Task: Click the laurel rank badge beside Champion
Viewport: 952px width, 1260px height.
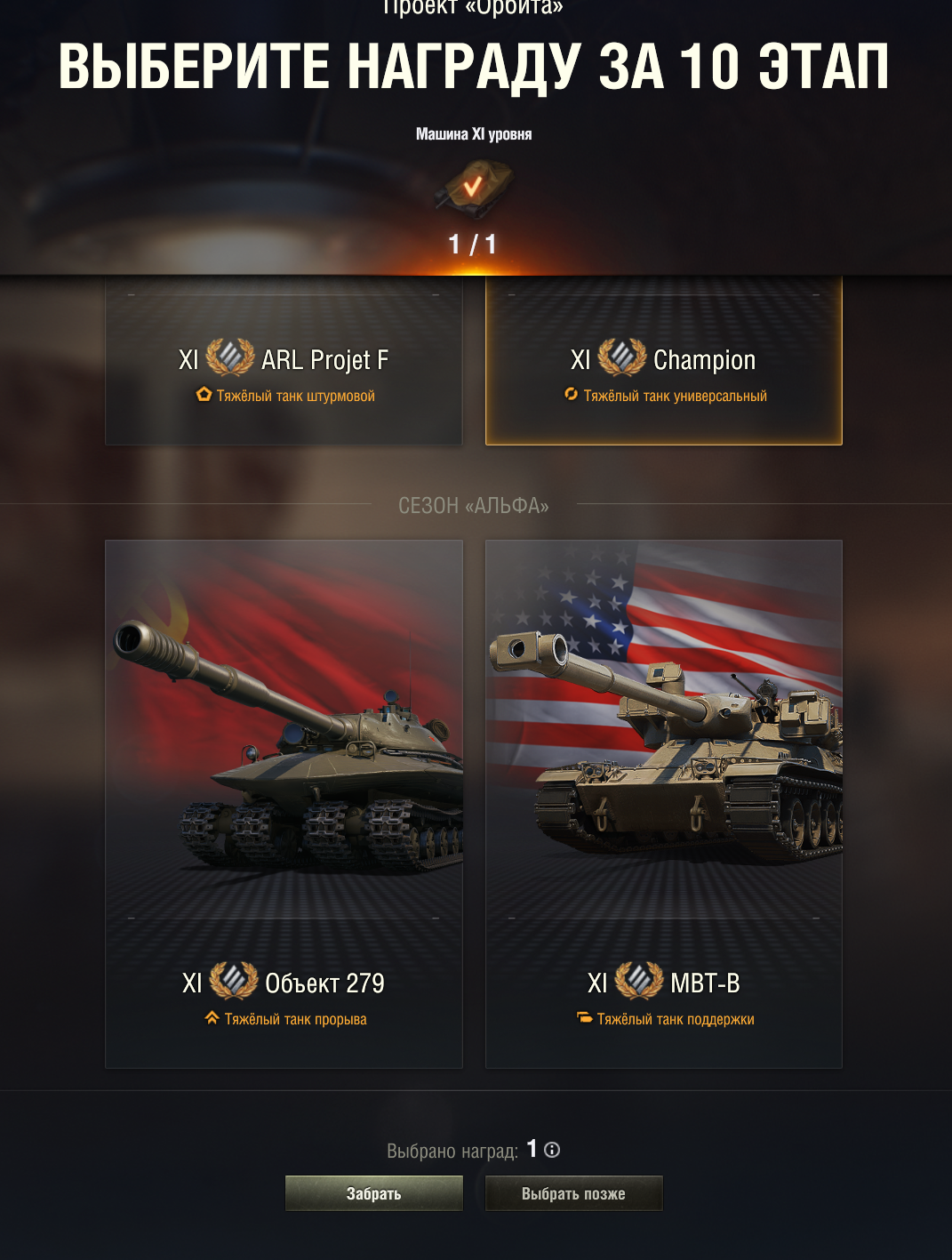Action: pyautogui.click(x=622, y=358)
